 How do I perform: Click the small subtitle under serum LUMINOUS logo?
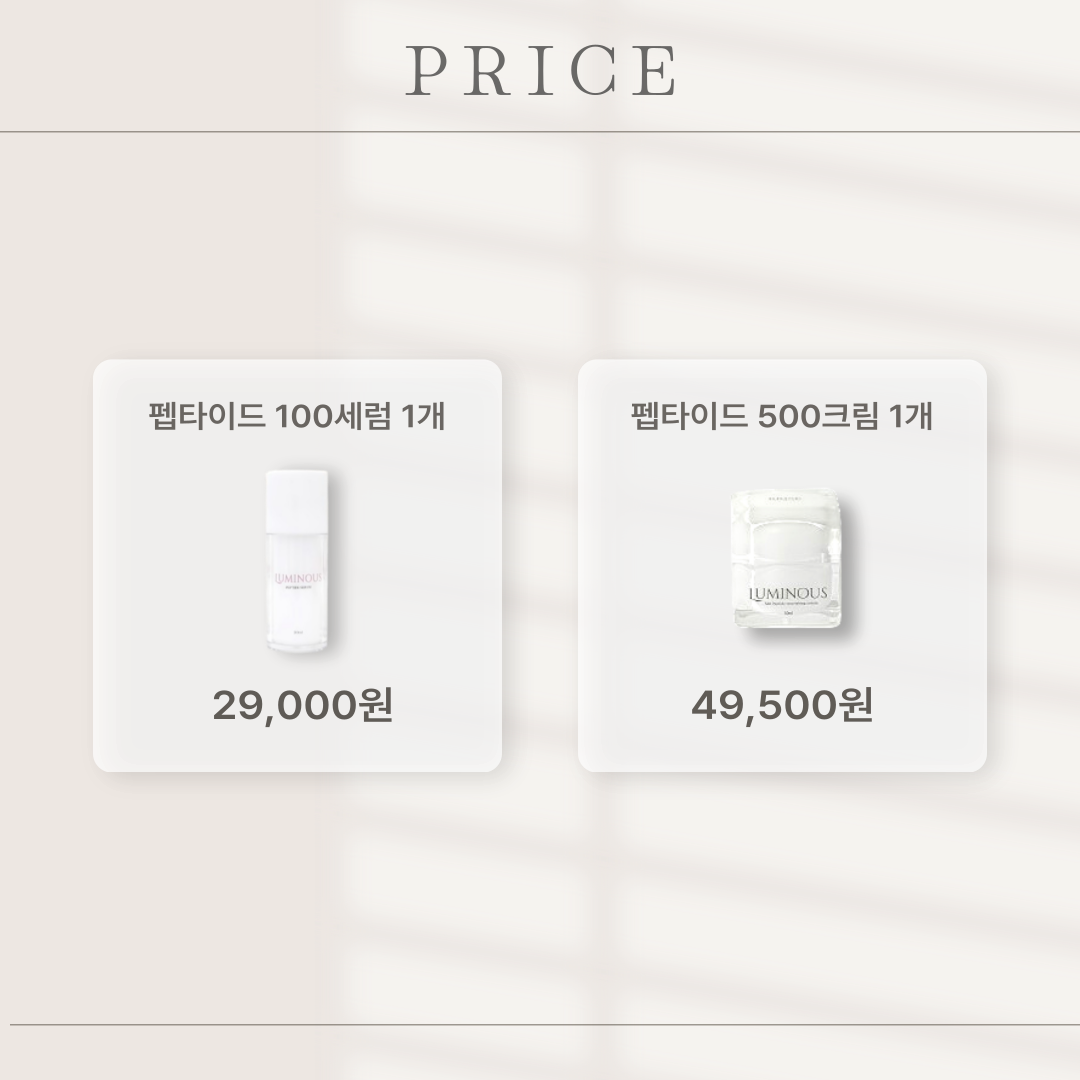point(298,589)
